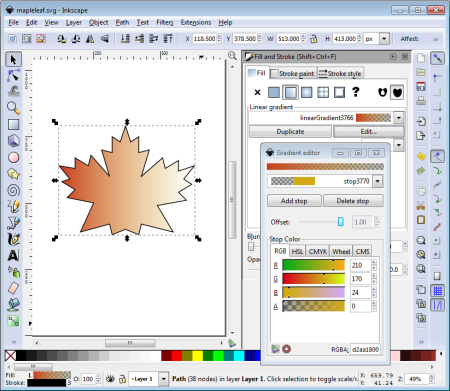Screen dimensions: 450x391
Task: Click the Duplicate gradient button
Action: [x=290, y=131]
